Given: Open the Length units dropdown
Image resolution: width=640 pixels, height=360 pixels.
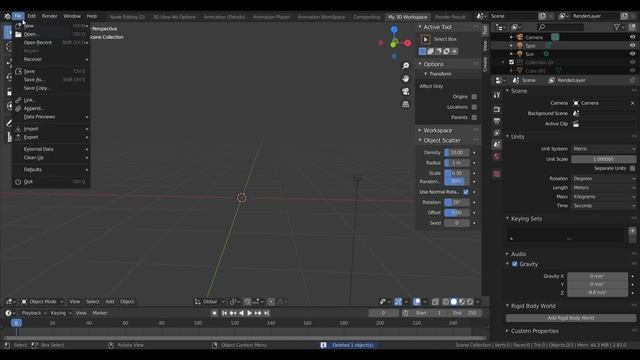Looking at the screenshot, I should coord(604,188).
